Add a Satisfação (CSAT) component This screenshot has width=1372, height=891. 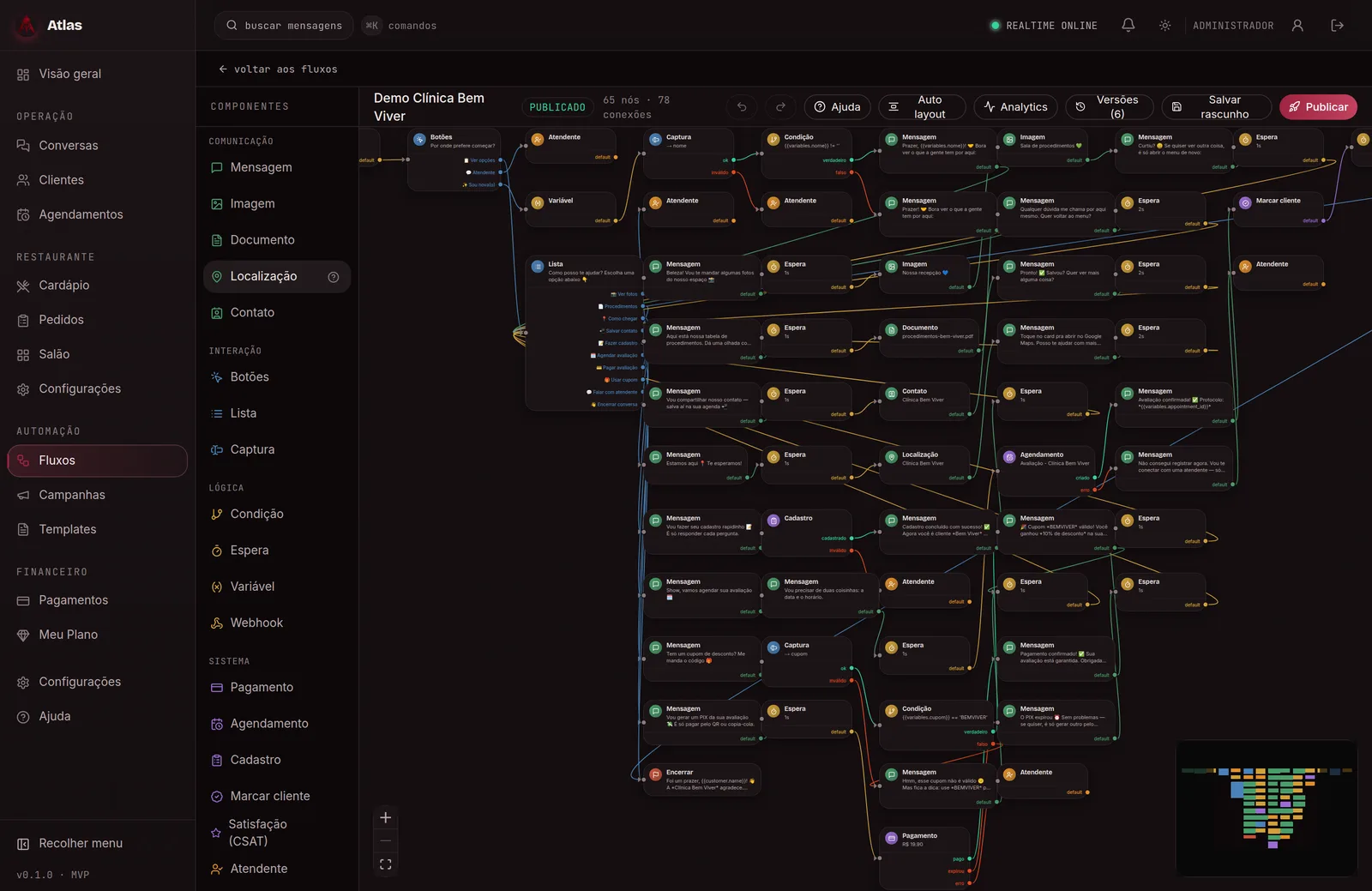pos(277,833)
